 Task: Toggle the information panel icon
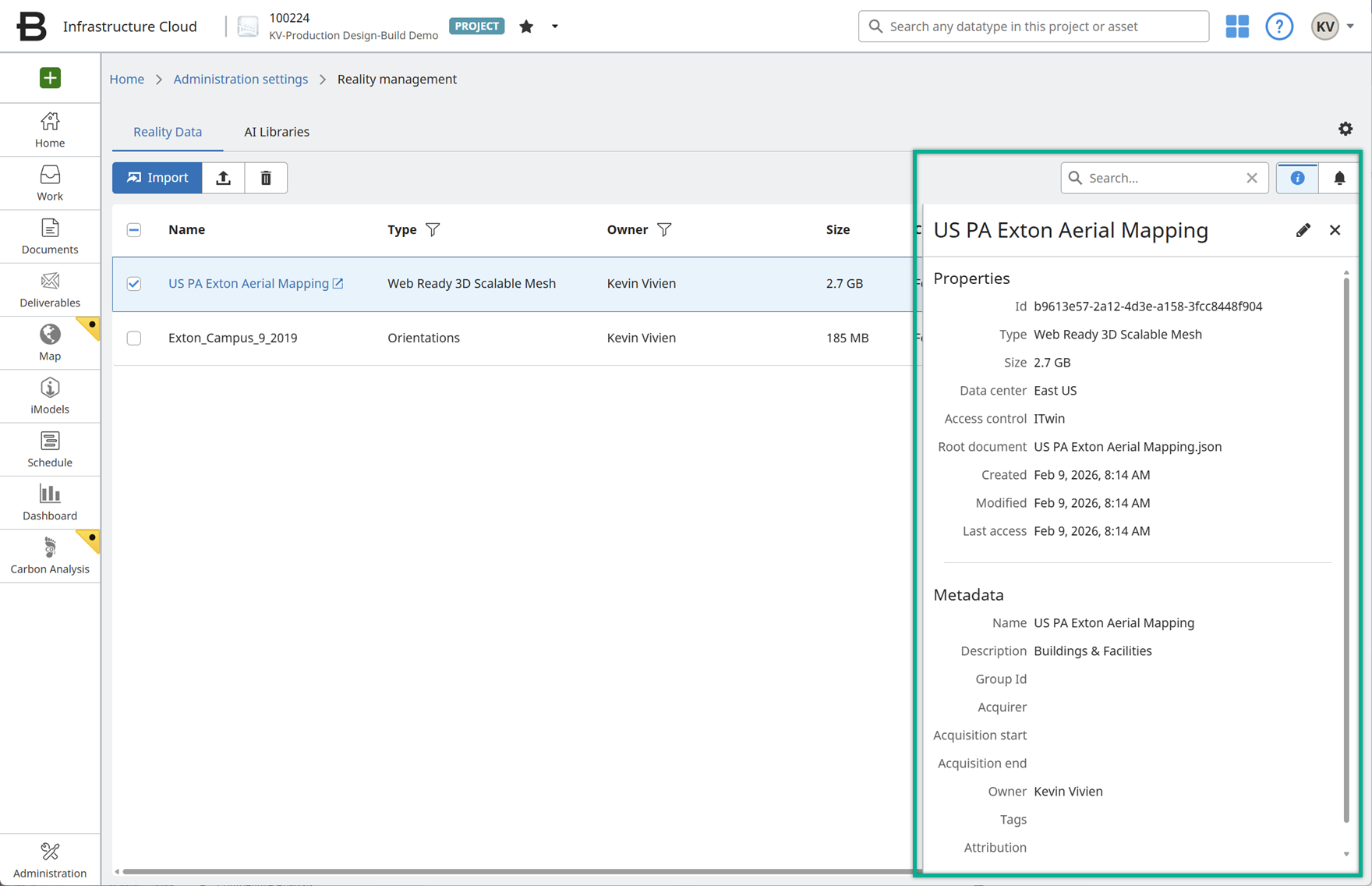point(1297,178)
